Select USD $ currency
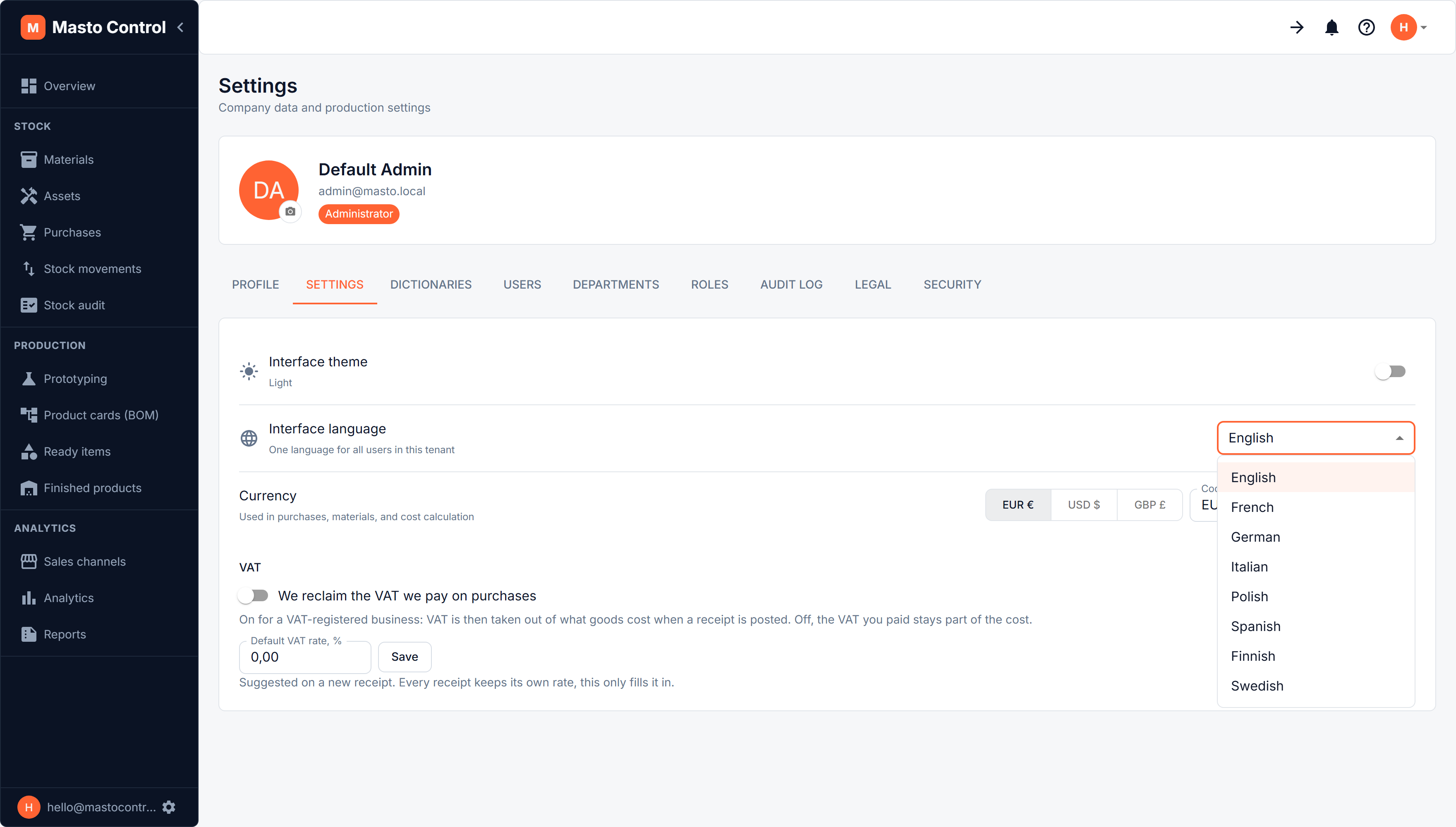Viewport: 1456px width, 827px height. 1084,505
